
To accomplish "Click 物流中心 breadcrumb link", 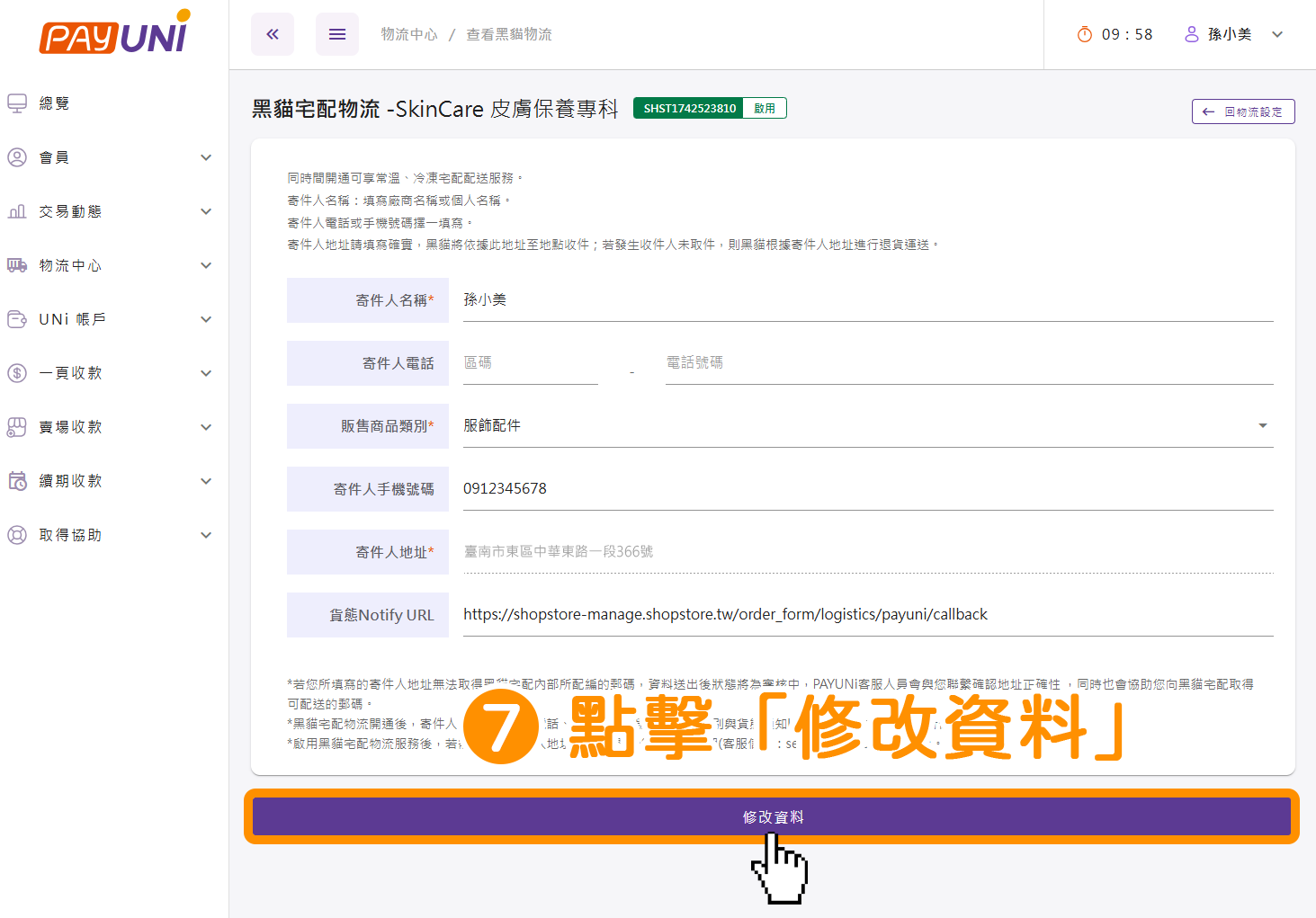I will tap(409, 34).
